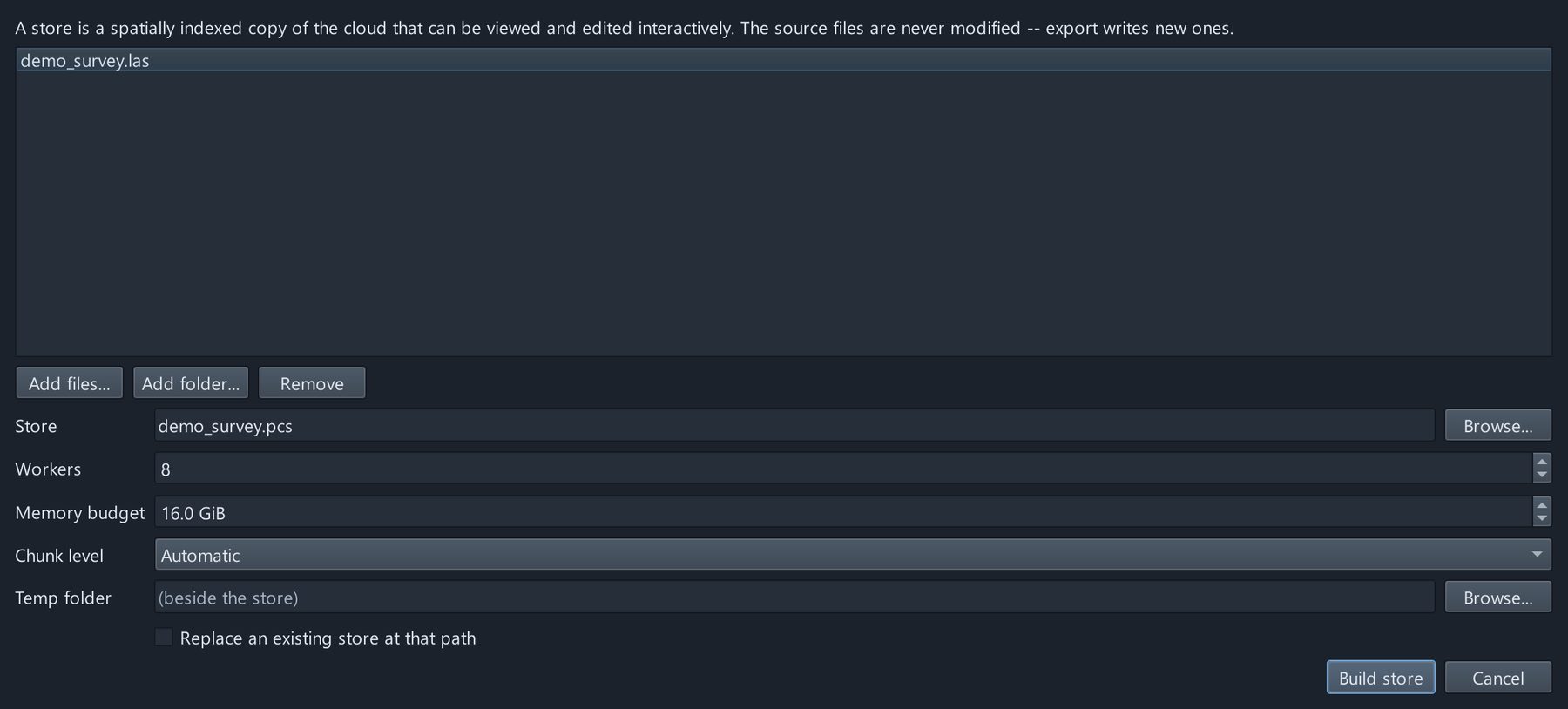Focus the Store path field demo_survey.pcs
This screenshot has height=709, width=1568.
pos(794,425)
